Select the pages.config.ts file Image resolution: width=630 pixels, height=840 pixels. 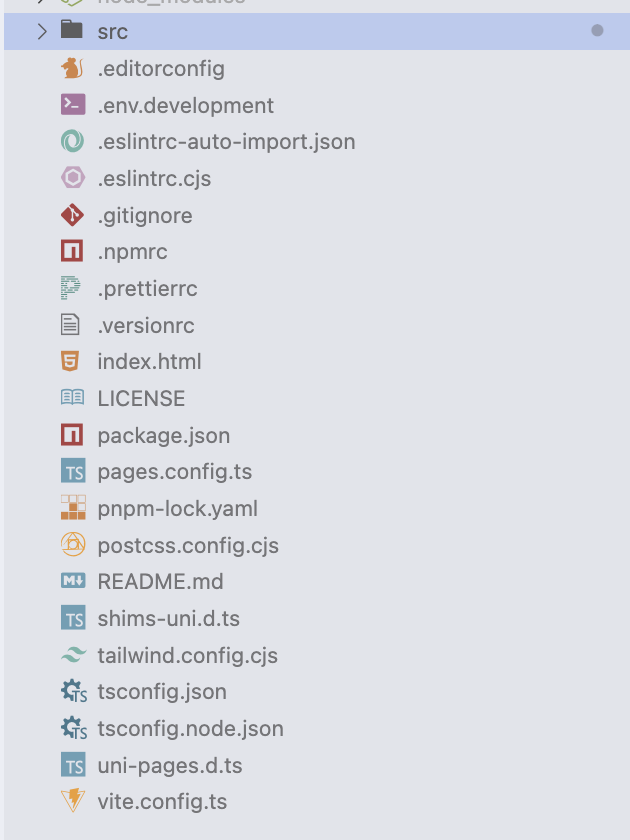pyautogui.click(x=174, y=471)
